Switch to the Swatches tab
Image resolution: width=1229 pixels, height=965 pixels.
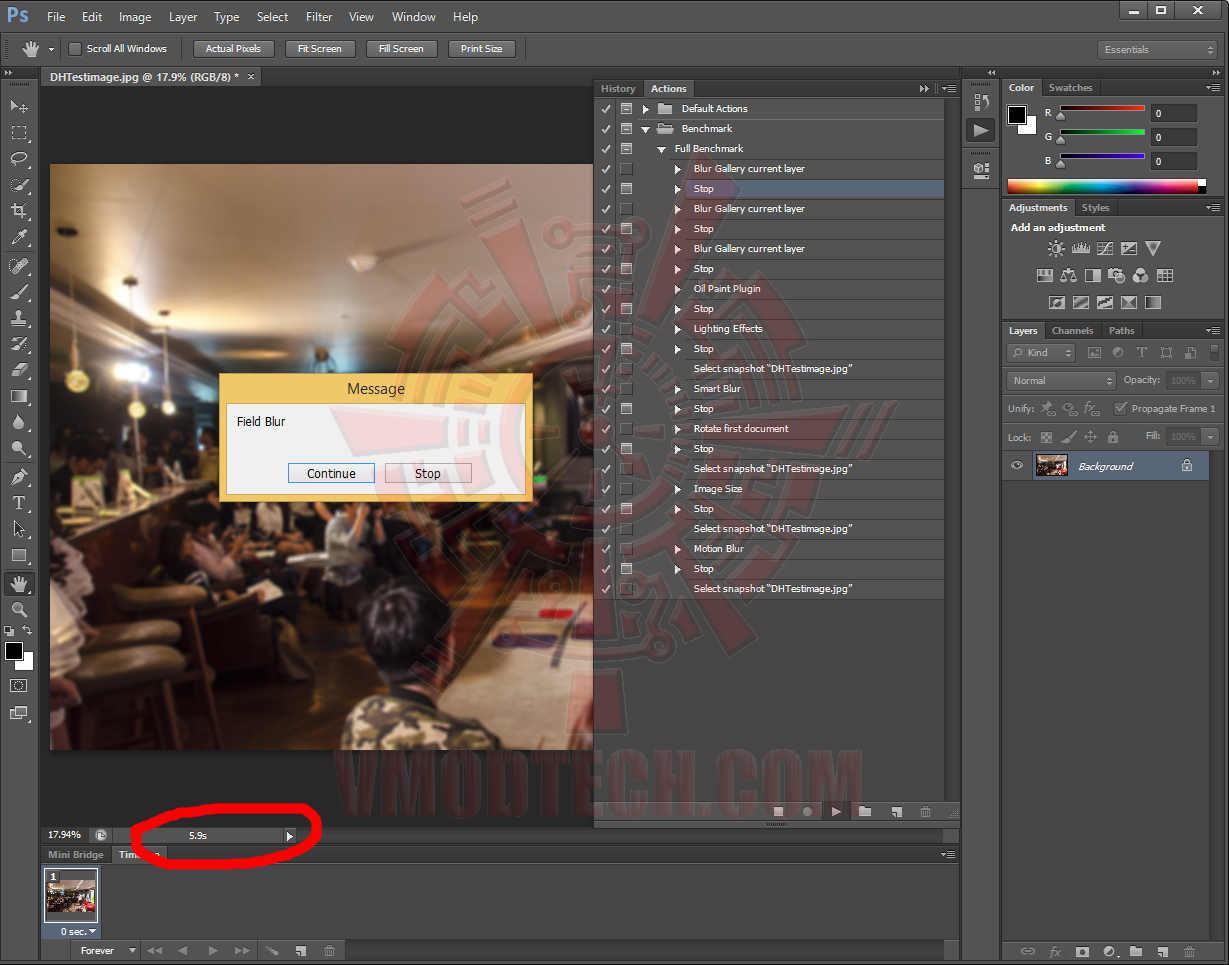coord(1070,88)
